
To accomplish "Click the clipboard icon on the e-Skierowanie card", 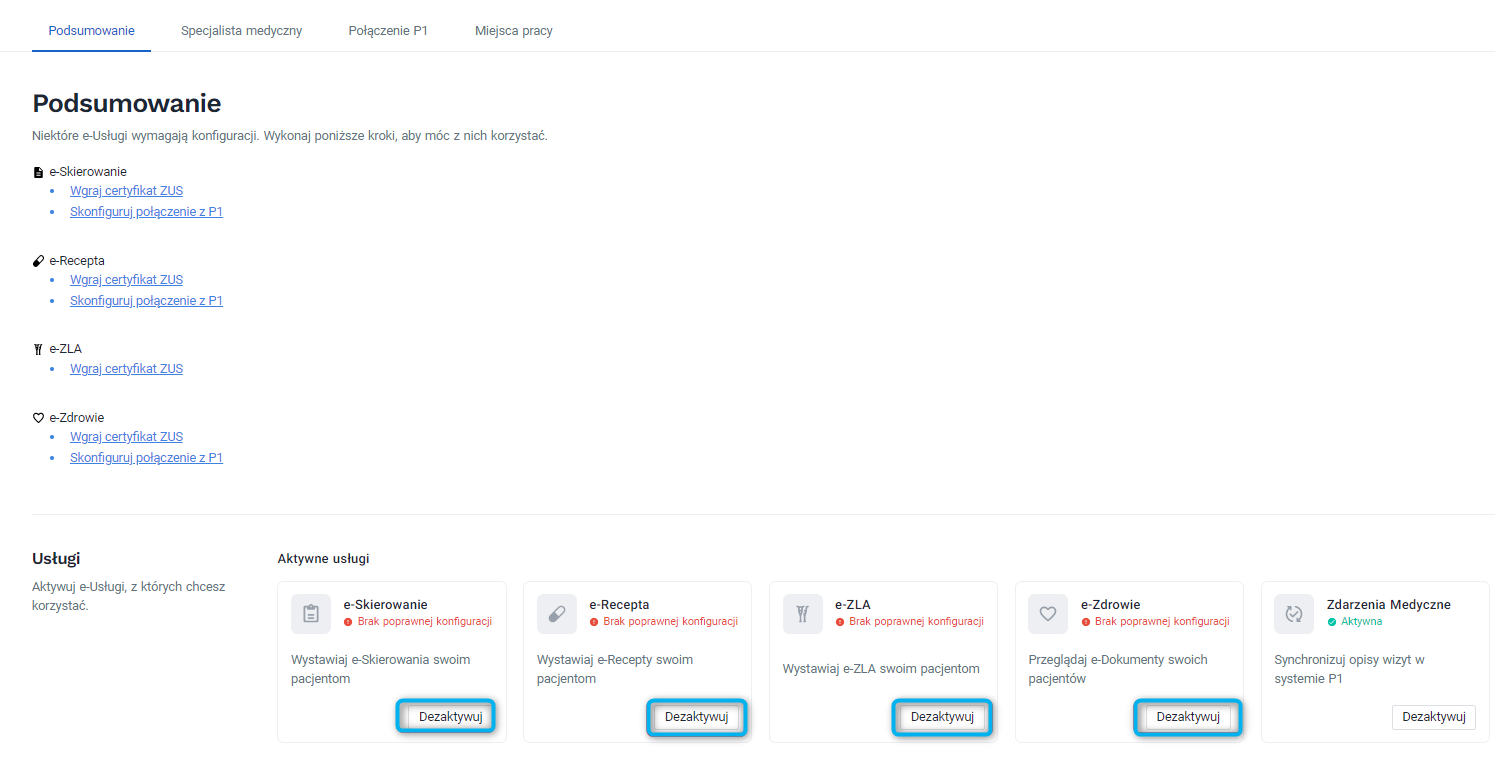I will pos(310,613).
